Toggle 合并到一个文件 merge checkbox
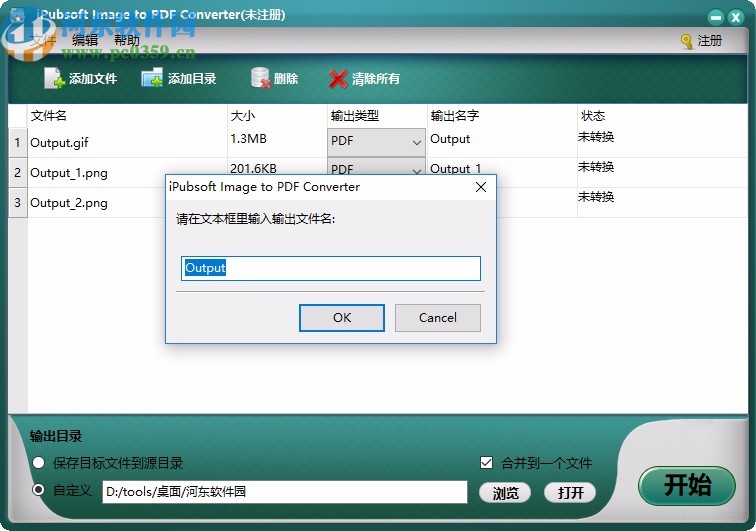 click(486, 463)
